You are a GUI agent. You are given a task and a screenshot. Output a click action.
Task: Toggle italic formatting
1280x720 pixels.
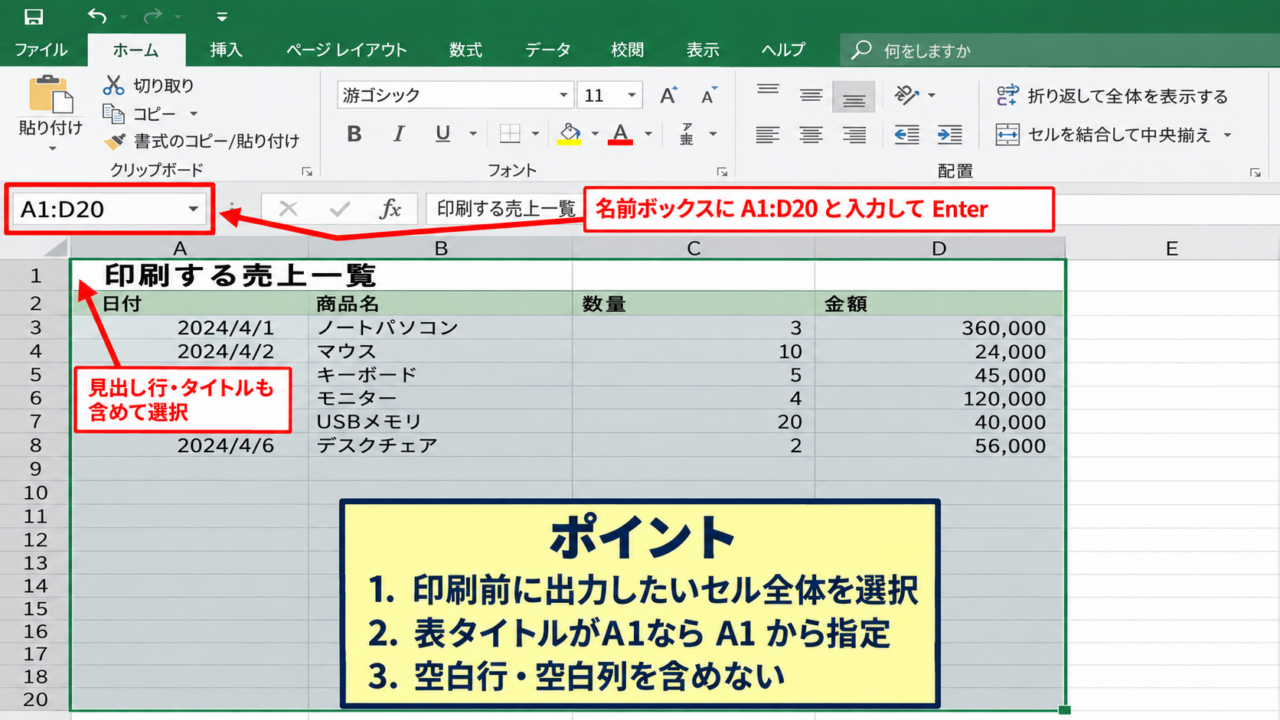click(399, 134)
